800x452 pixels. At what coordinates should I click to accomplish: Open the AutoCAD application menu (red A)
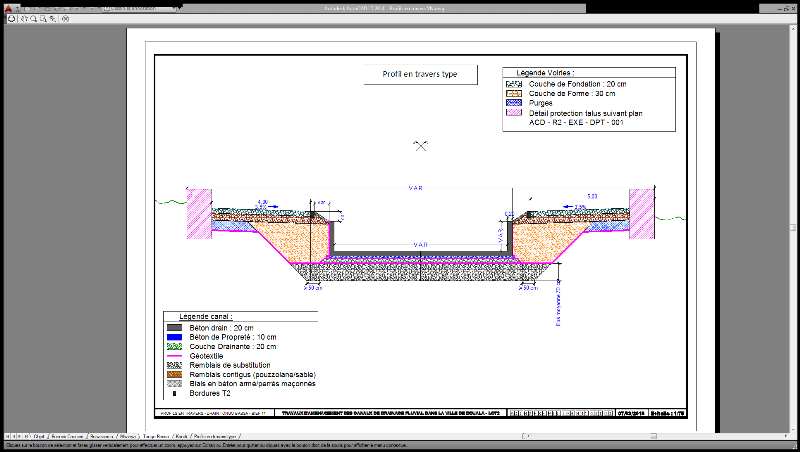[7, 6]
